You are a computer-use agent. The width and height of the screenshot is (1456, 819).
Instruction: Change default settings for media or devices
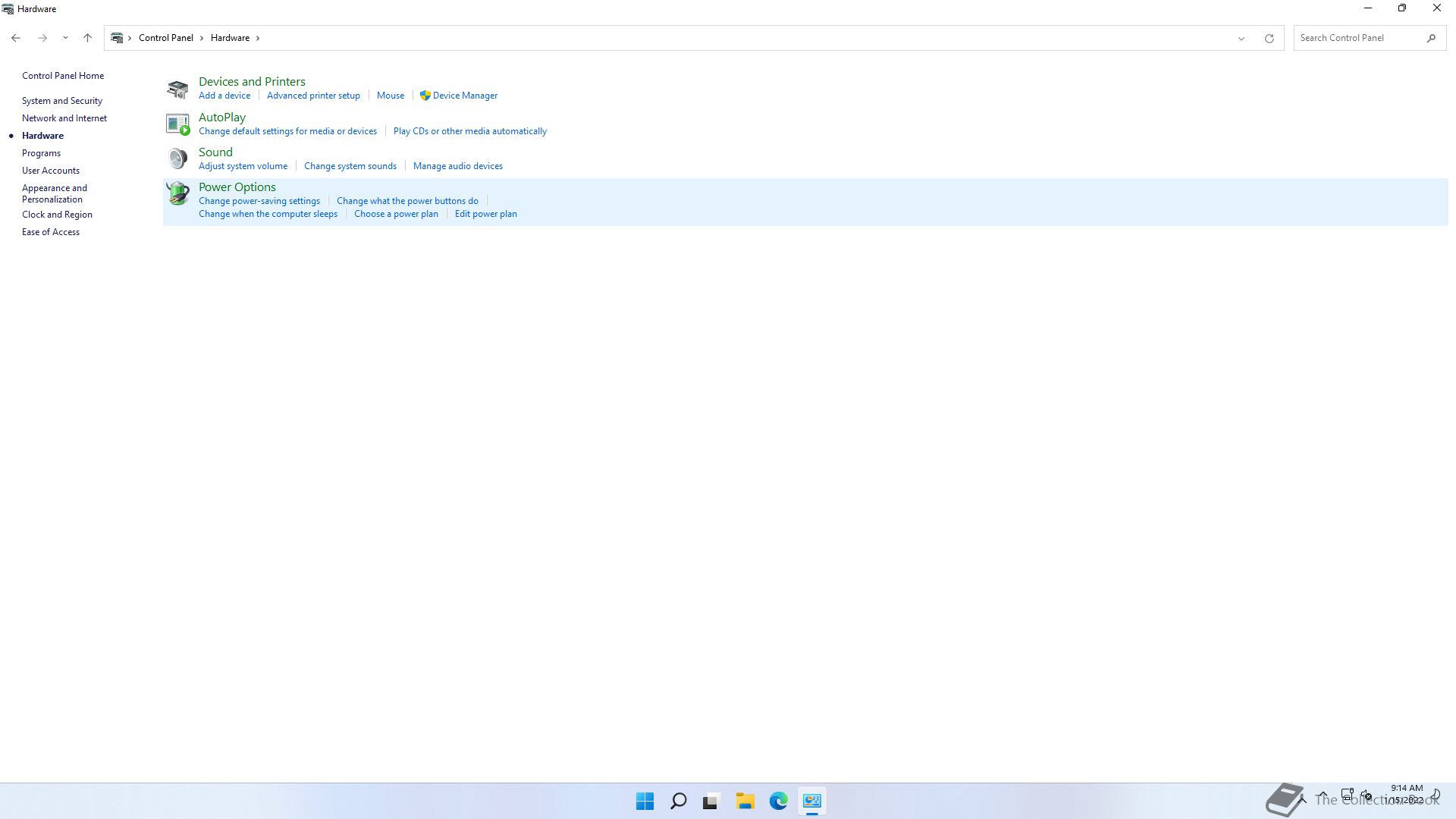tap(287, 131)
